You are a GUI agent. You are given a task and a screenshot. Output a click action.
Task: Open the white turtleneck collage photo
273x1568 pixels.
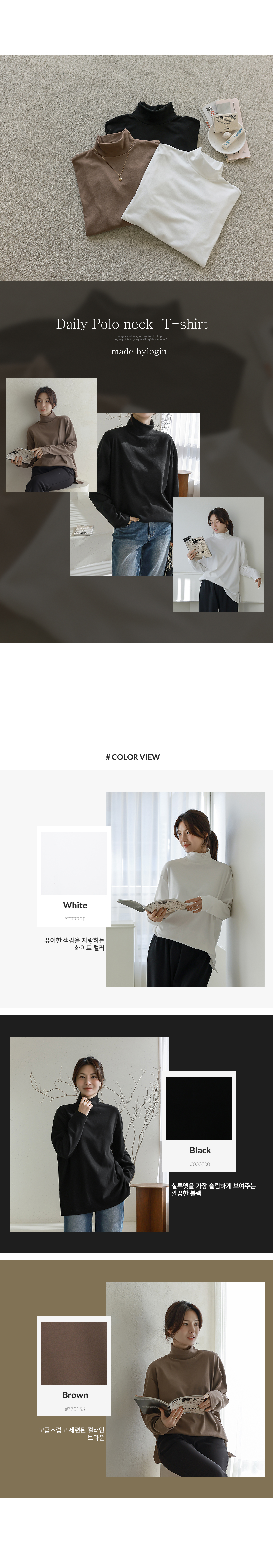[218, 554]
